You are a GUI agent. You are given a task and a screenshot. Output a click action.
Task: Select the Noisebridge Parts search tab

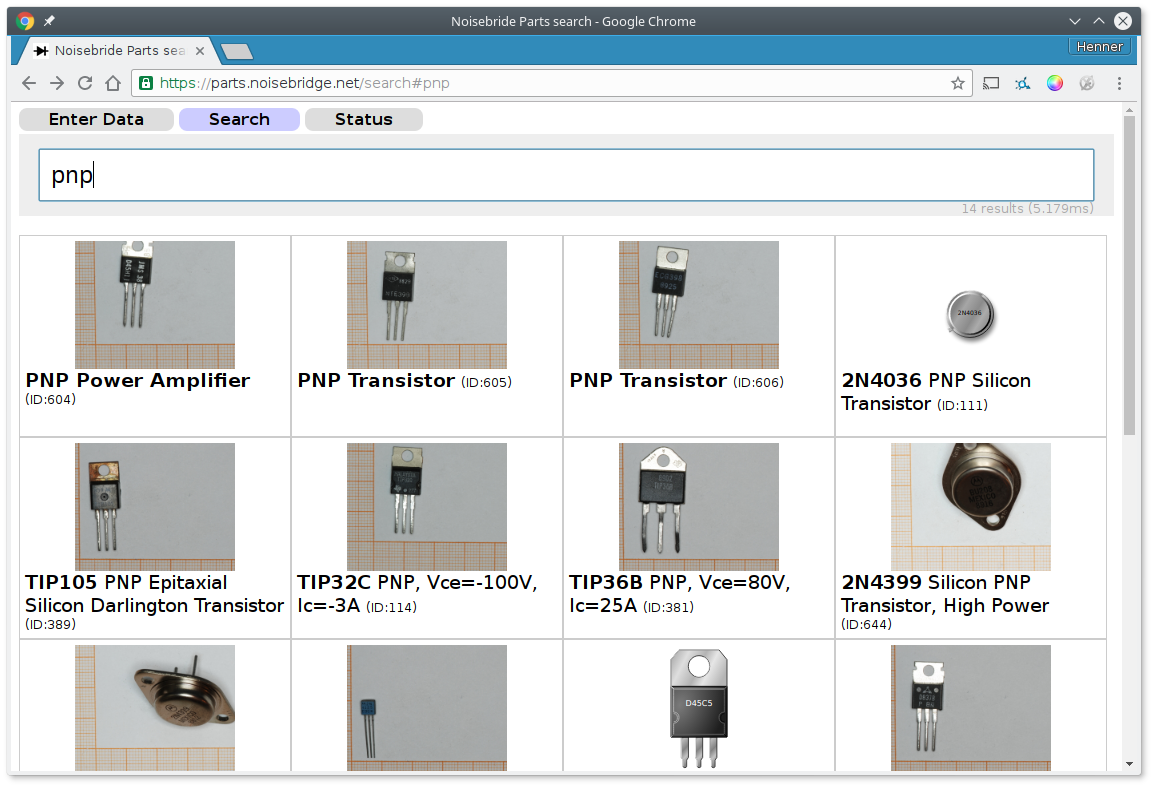[118, 51]
